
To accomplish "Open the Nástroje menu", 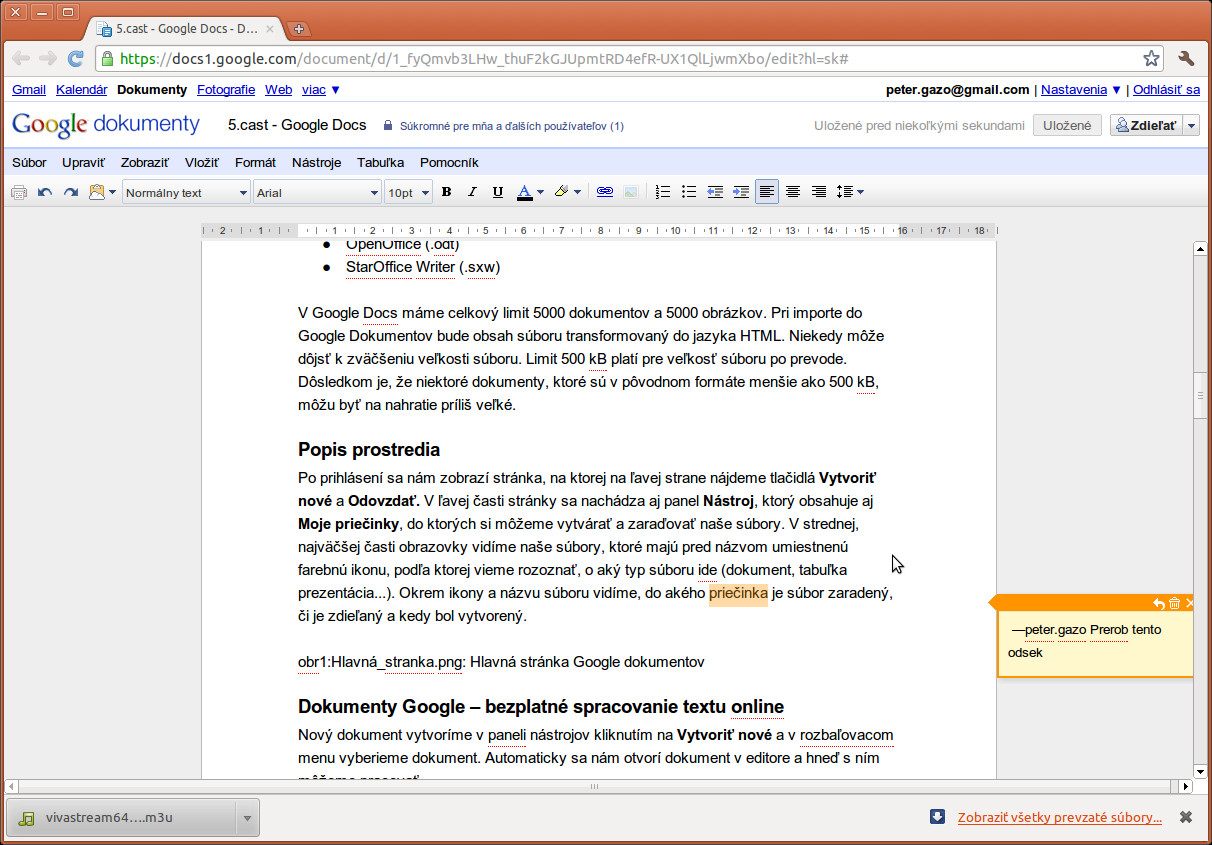I will coord(317,162).
